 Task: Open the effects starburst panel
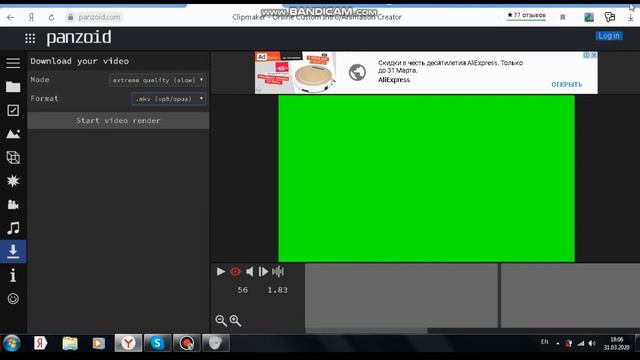coord(13,181)
